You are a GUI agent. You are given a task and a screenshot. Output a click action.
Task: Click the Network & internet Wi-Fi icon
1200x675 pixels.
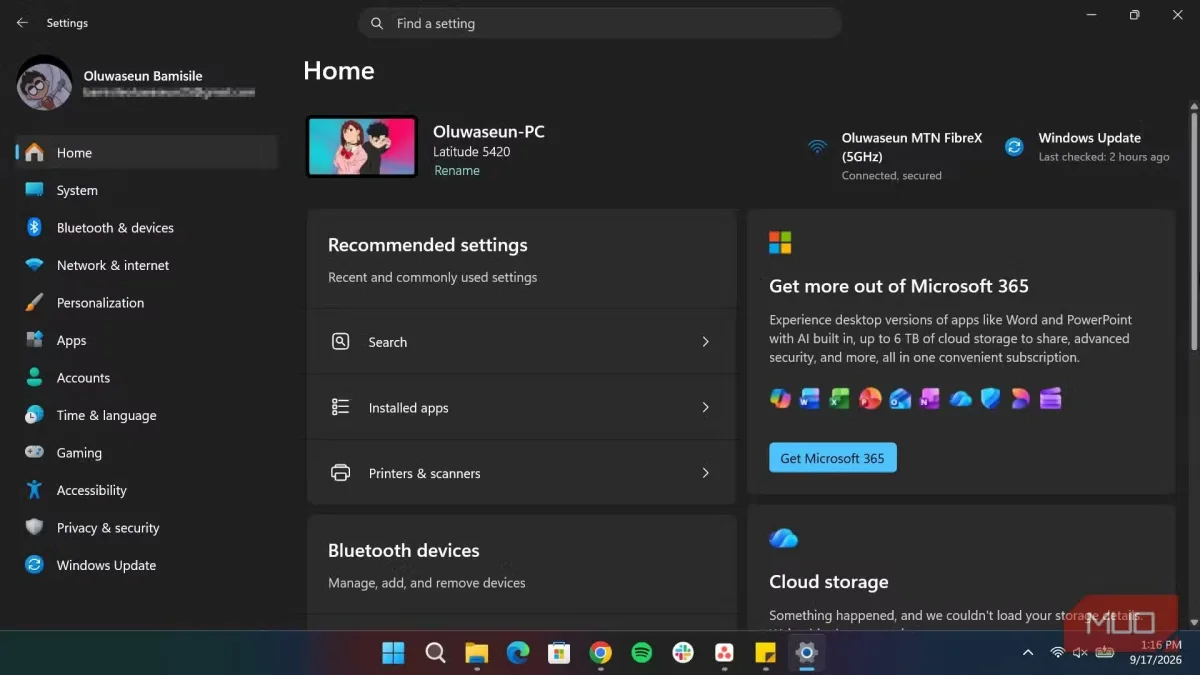(34, 265)
